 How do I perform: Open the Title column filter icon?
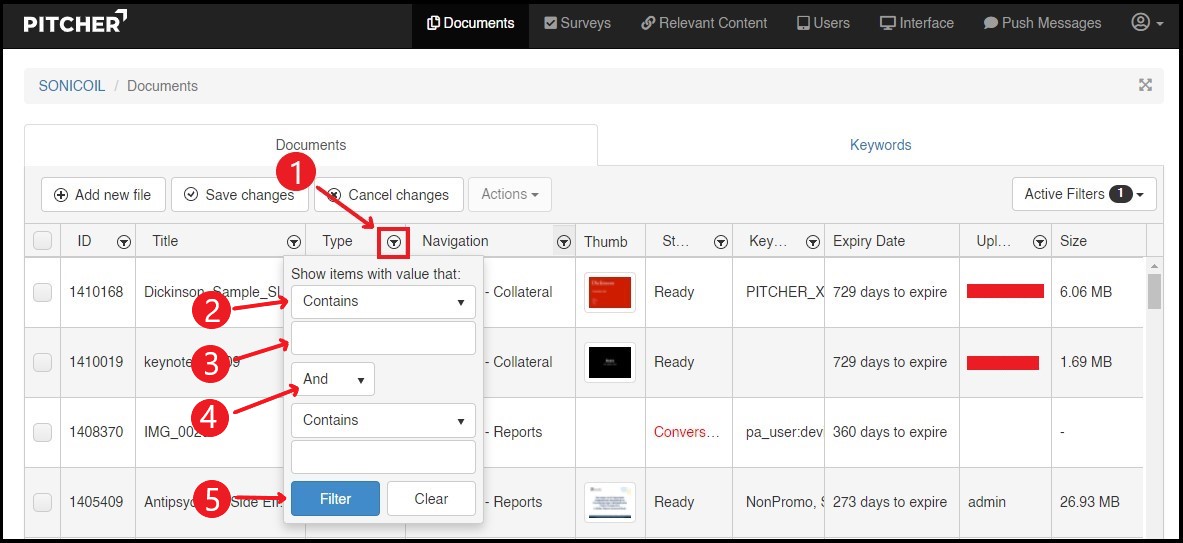293,241
